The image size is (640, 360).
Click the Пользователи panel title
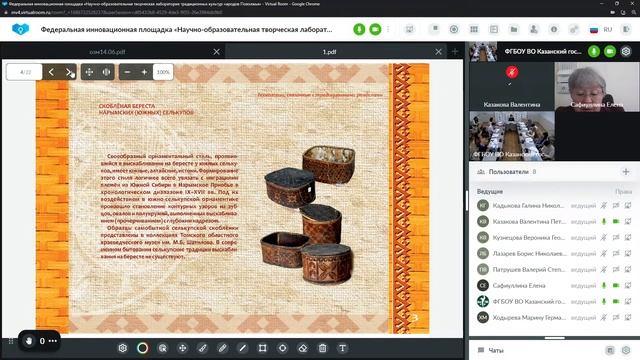tap(509, 172)
